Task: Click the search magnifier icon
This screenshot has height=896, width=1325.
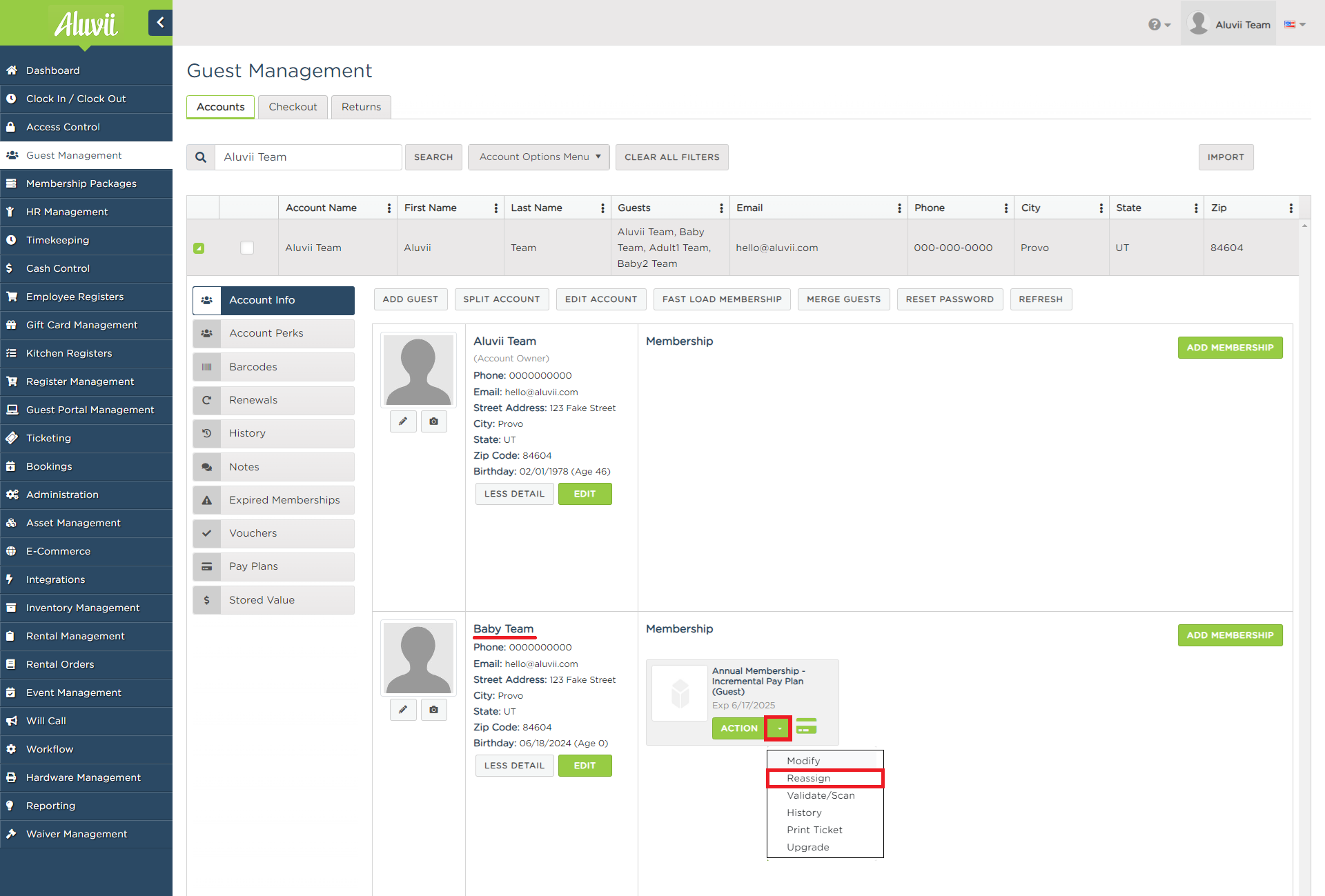Action: coord(201,157)
